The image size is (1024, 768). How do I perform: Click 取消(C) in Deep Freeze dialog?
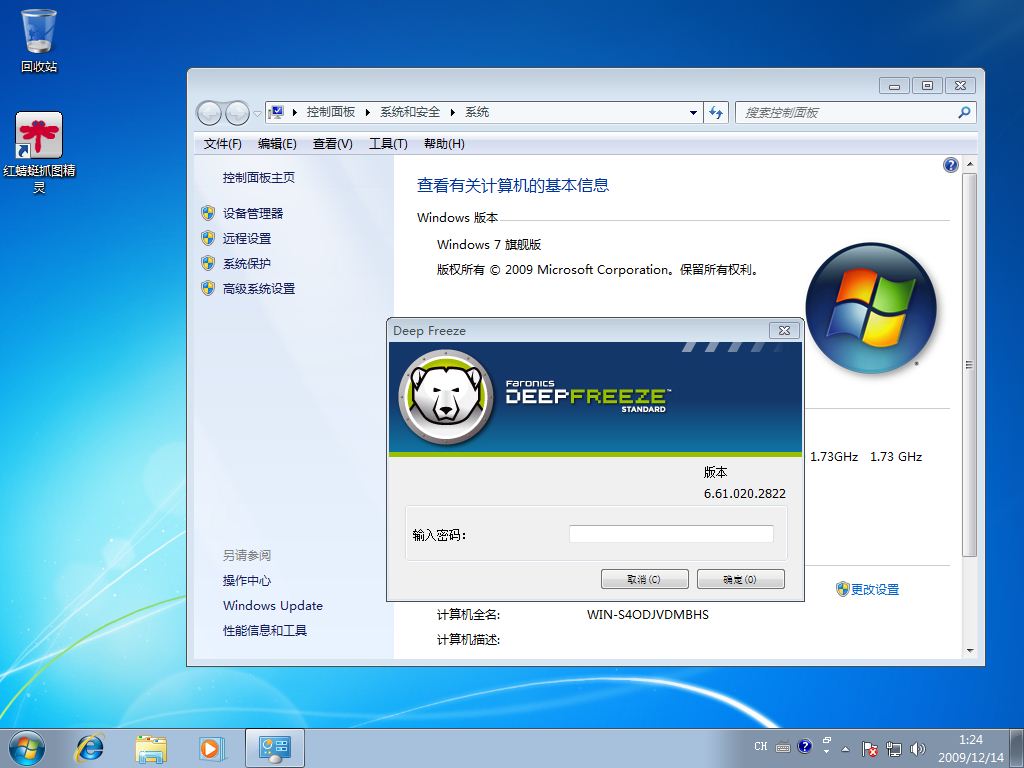pyautogui.click(x=645, y=579)
